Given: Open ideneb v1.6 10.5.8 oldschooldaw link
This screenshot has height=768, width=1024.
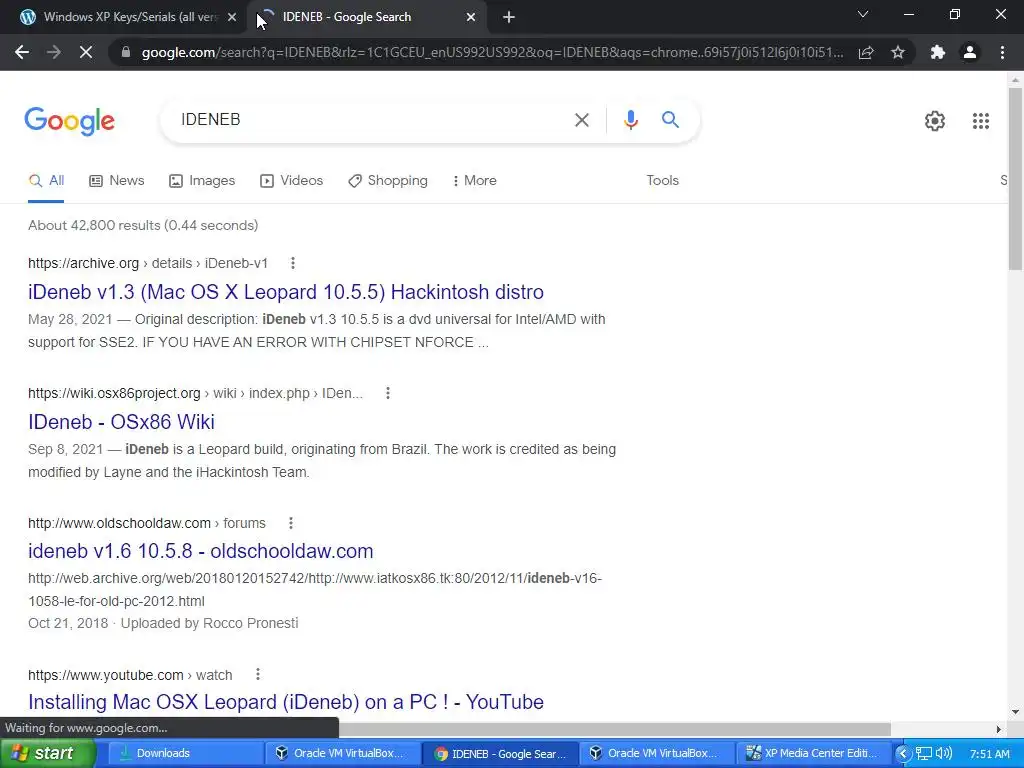Looking at the screenshot, I should coord(200,551).
